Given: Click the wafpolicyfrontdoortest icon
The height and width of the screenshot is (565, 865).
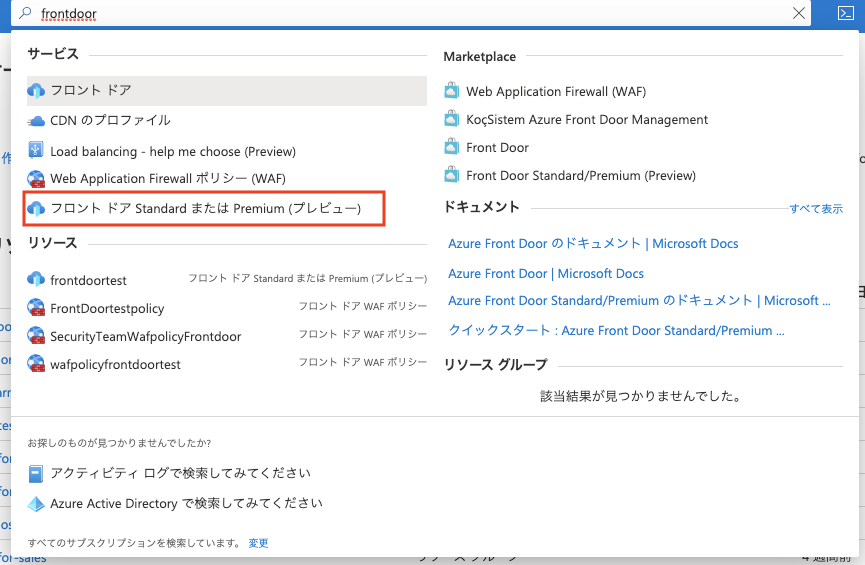Looking at the screenshot, I should click(x=36, y=363).
